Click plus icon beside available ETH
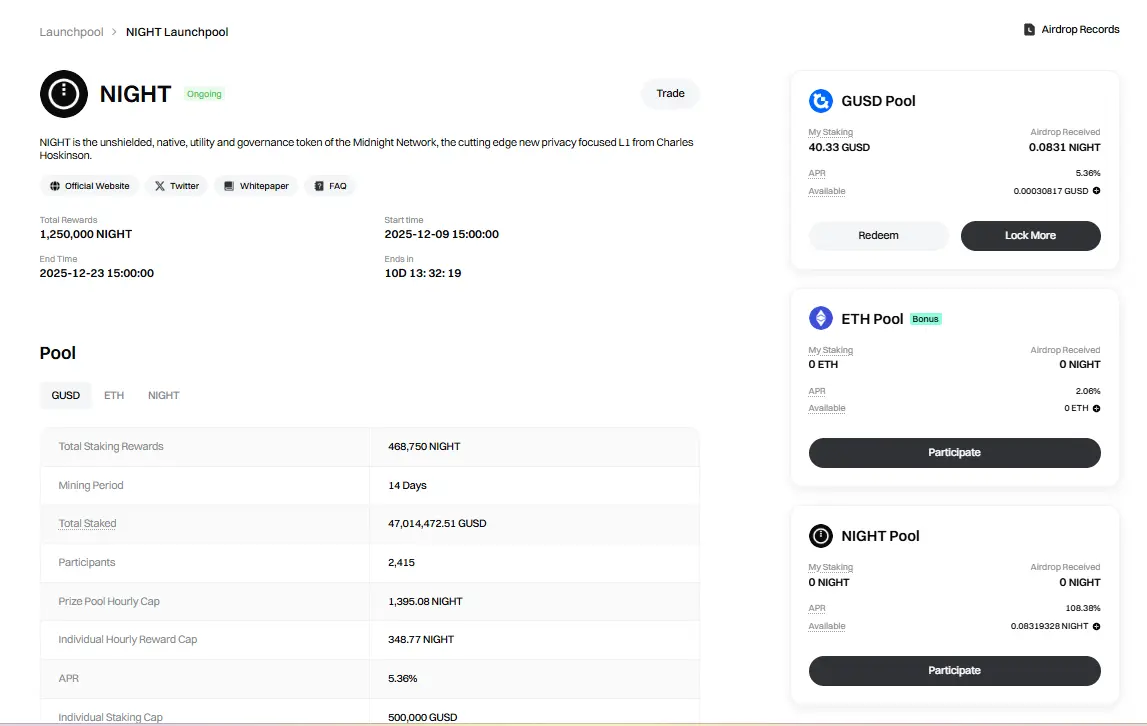The image size is (1147, 726). [x=1096, y=408]
